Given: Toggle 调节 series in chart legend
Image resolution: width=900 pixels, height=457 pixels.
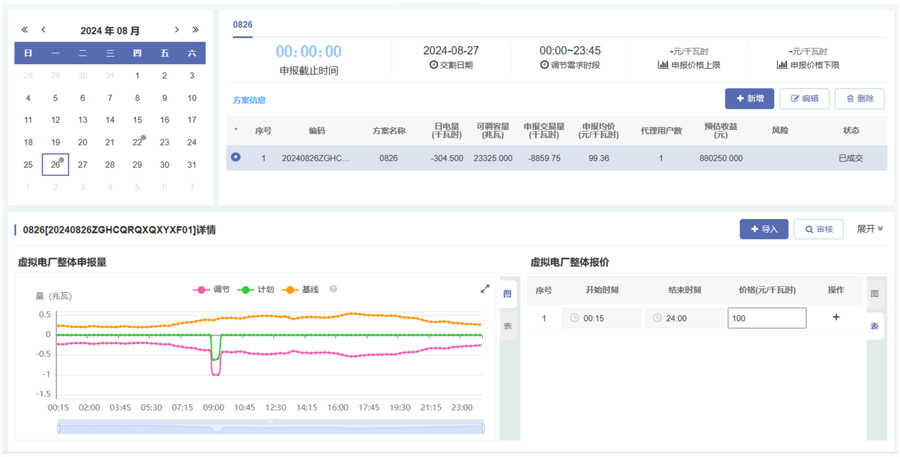Looking at the screenshot, I should pyautogui.click(x=211, y=290).
